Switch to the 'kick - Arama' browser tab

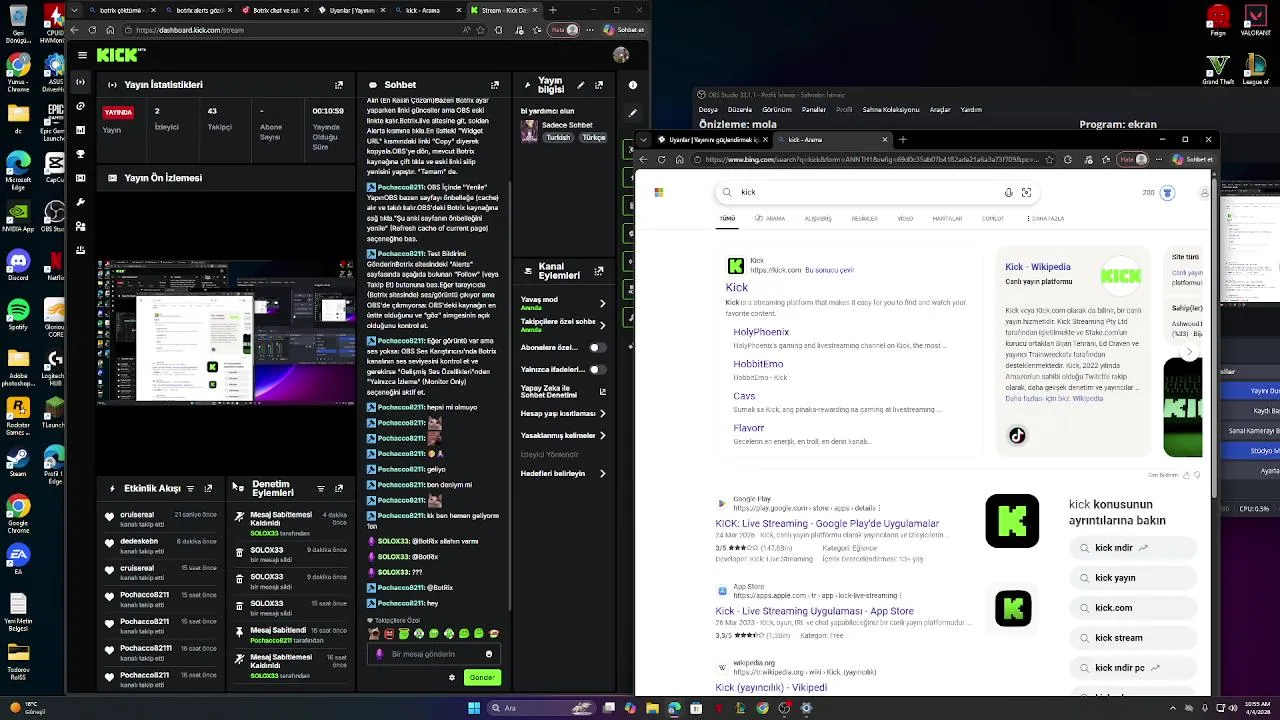(834, 140)
